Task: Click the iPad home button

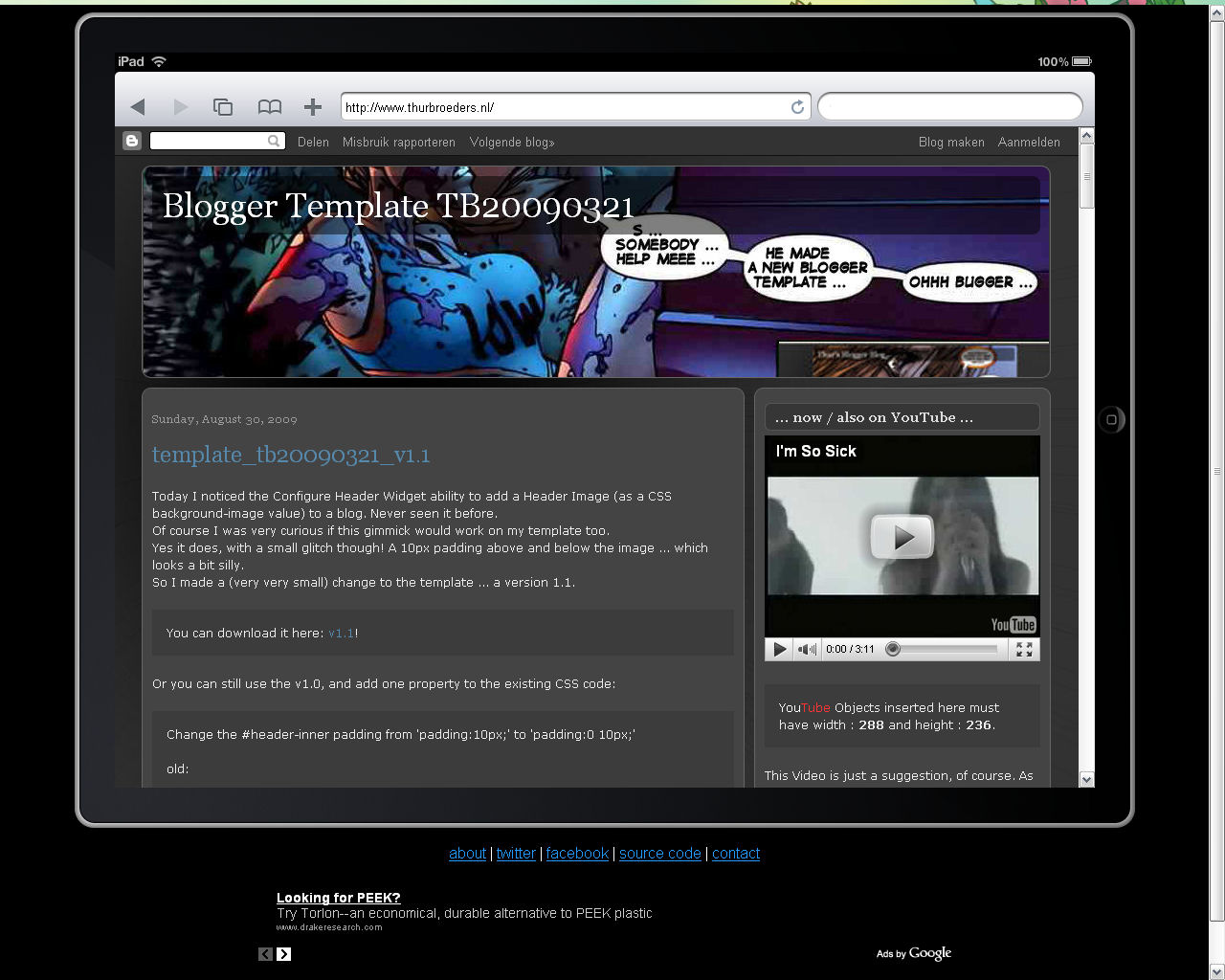Action: (1111, 419)
